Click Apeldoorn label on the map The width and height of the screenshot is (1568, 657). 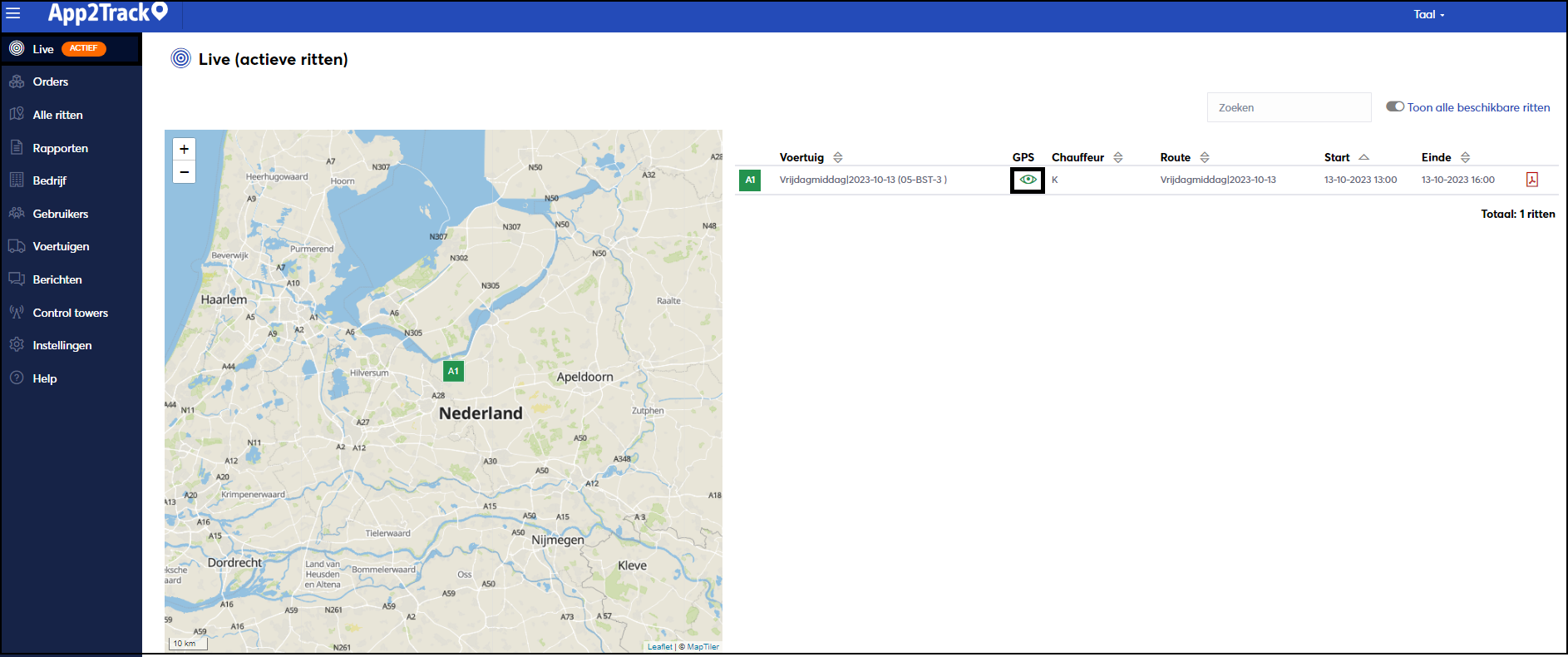584,377
